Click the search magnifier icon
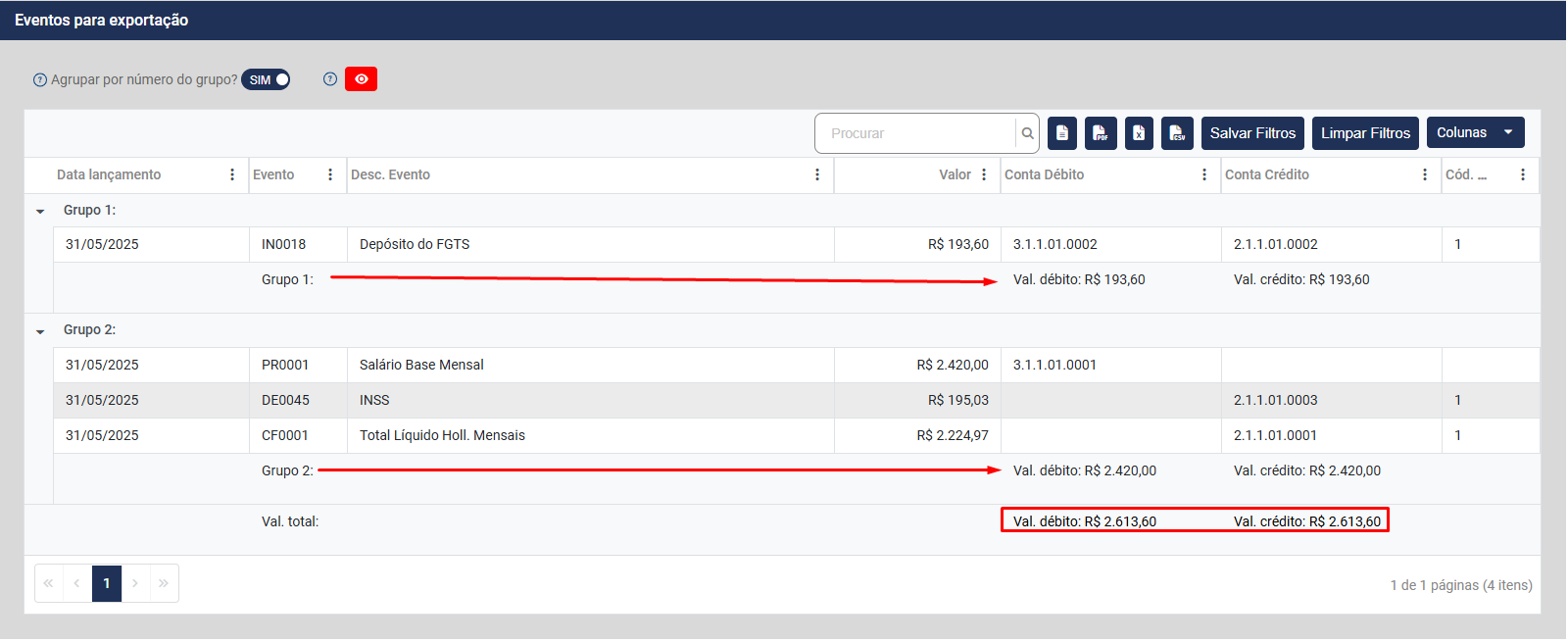The height and width of the screenshot is (642, 1568). click(1027, 133)
